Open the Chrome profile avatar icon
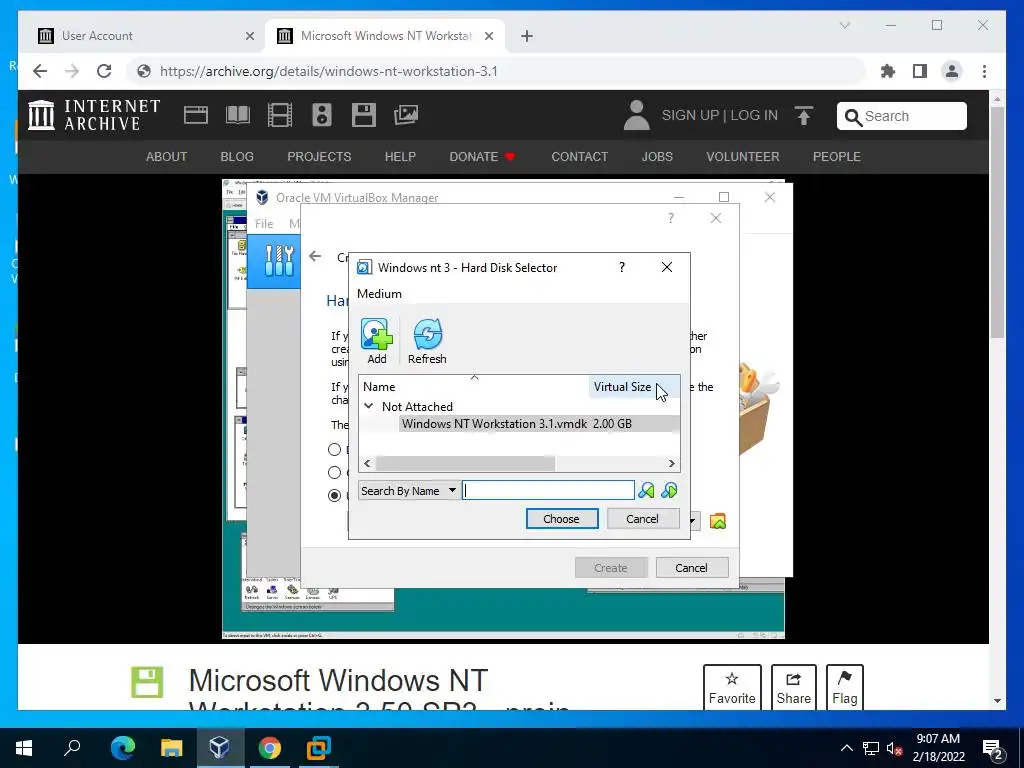Viewport: 1024px width, 768px height. coord(952,71)
